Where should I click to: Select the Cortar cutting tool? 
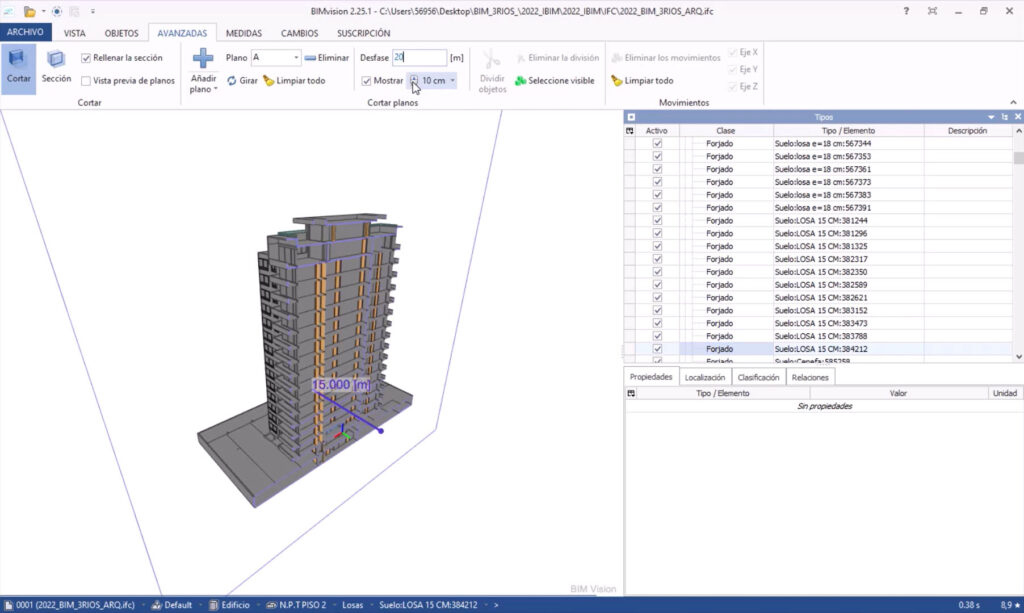click(18, 66)
